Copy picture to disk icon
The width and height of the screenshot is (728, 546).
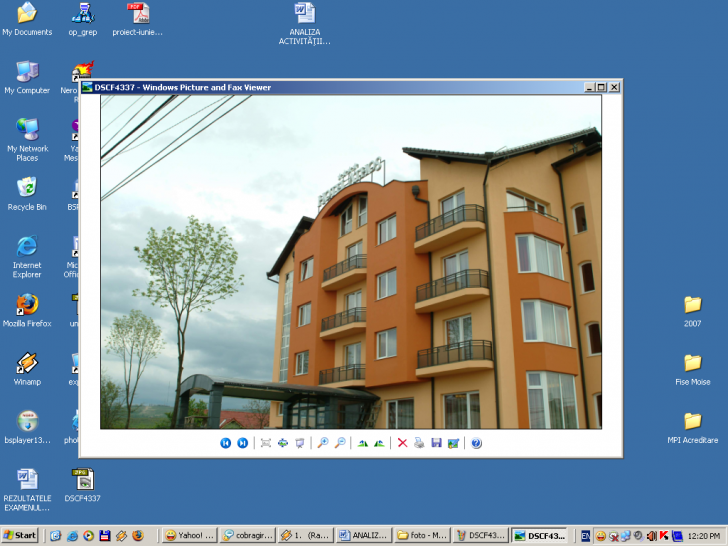coord(436,443)
